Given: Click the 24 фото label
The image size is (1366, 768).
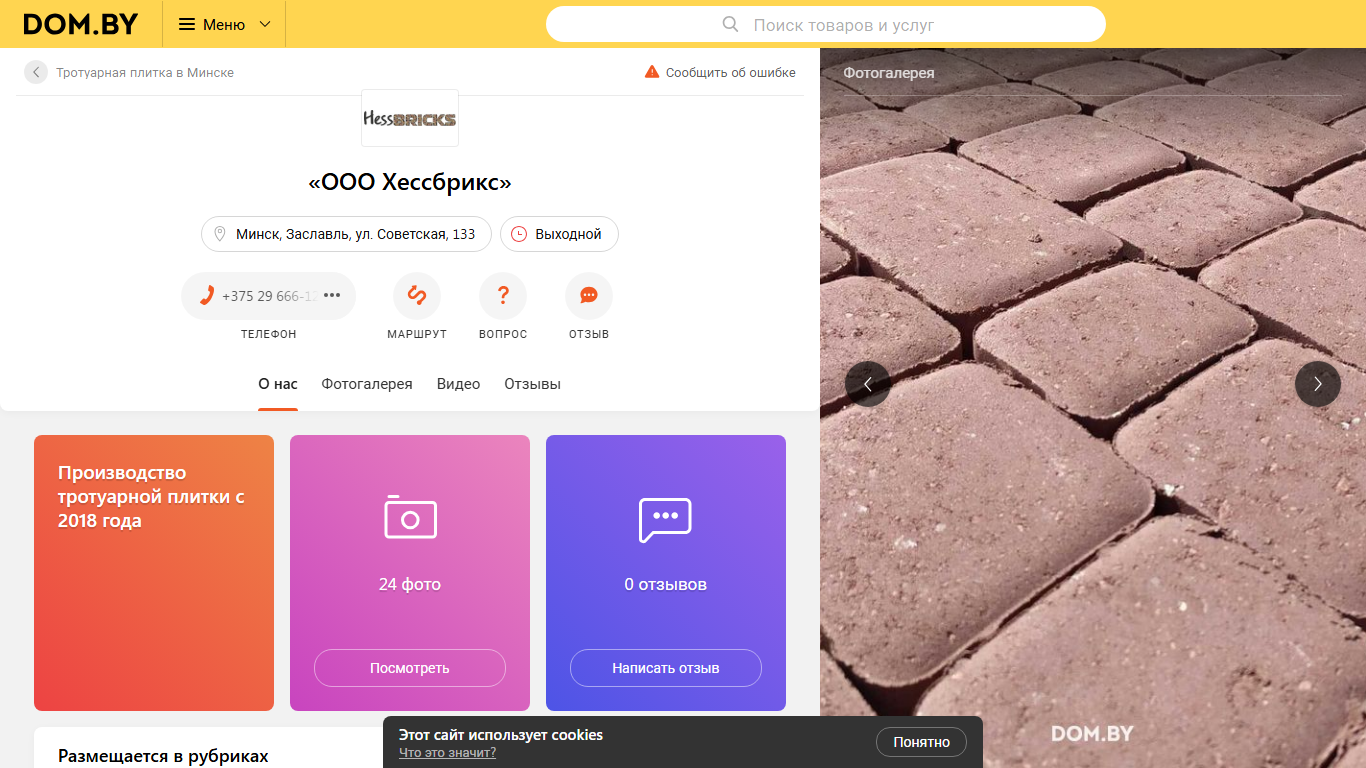Looking at the screenshot, I should 410,584.
